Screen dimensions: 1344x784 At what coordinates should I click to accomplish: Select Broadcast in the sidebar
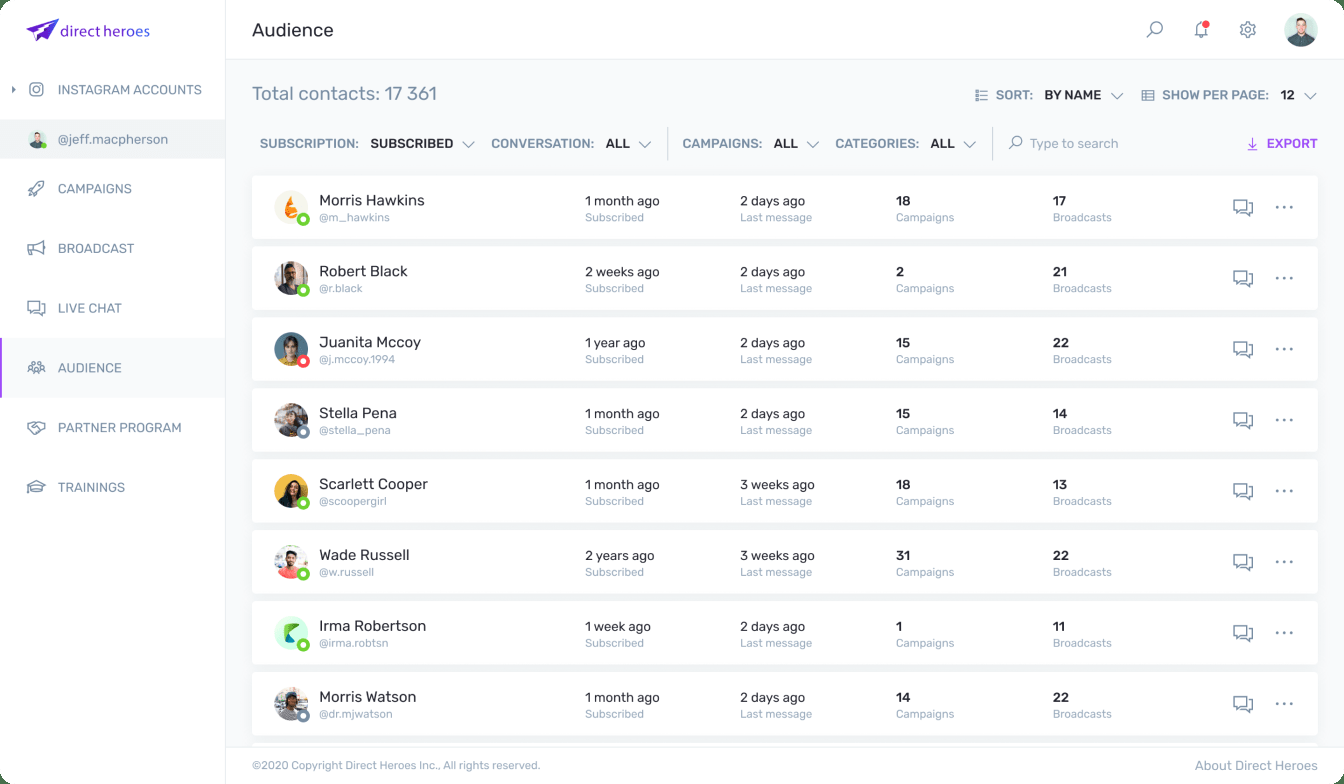[95, 249]
